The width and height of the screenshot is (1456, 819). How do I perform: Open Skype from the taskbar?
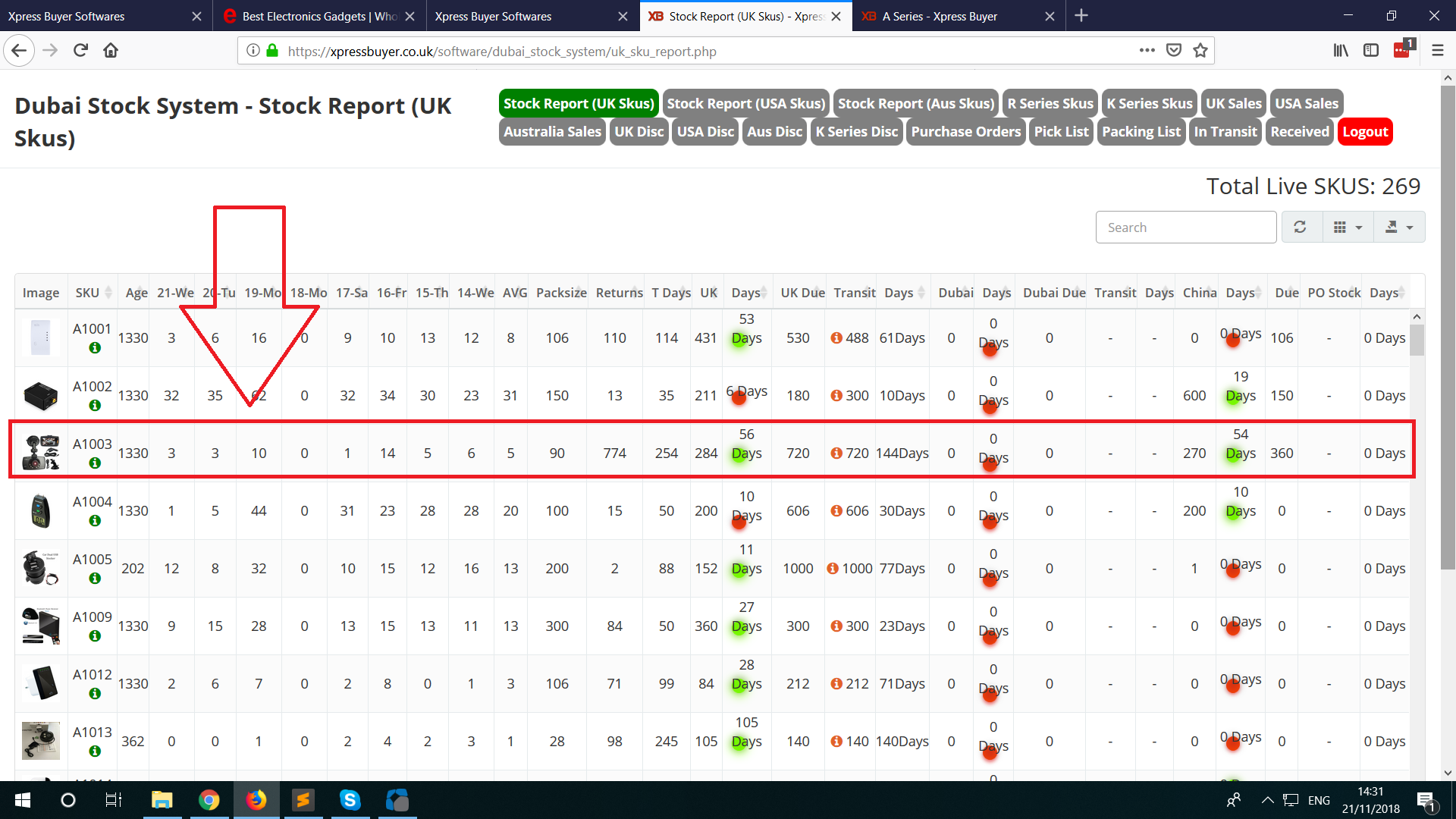pos(350,800)
